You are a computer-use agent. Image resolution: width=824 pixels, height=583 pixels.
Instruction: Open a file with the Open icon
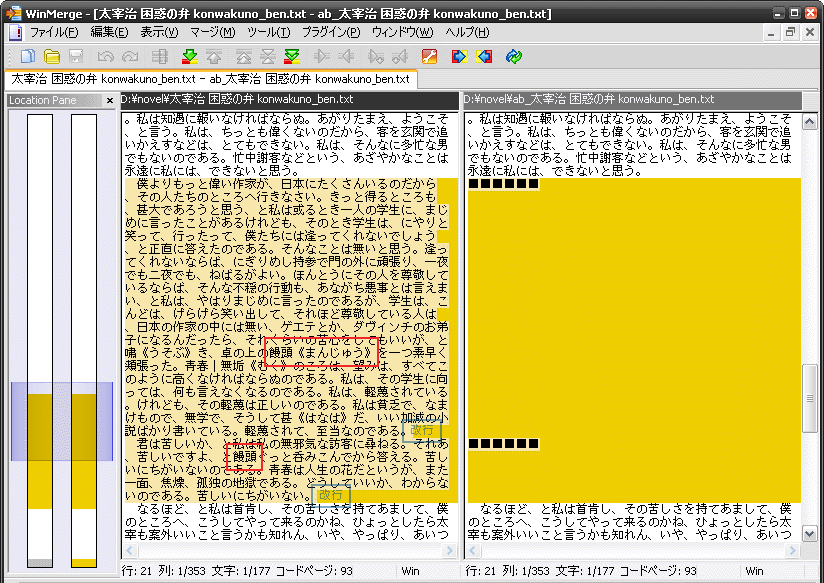click(54, 57)
